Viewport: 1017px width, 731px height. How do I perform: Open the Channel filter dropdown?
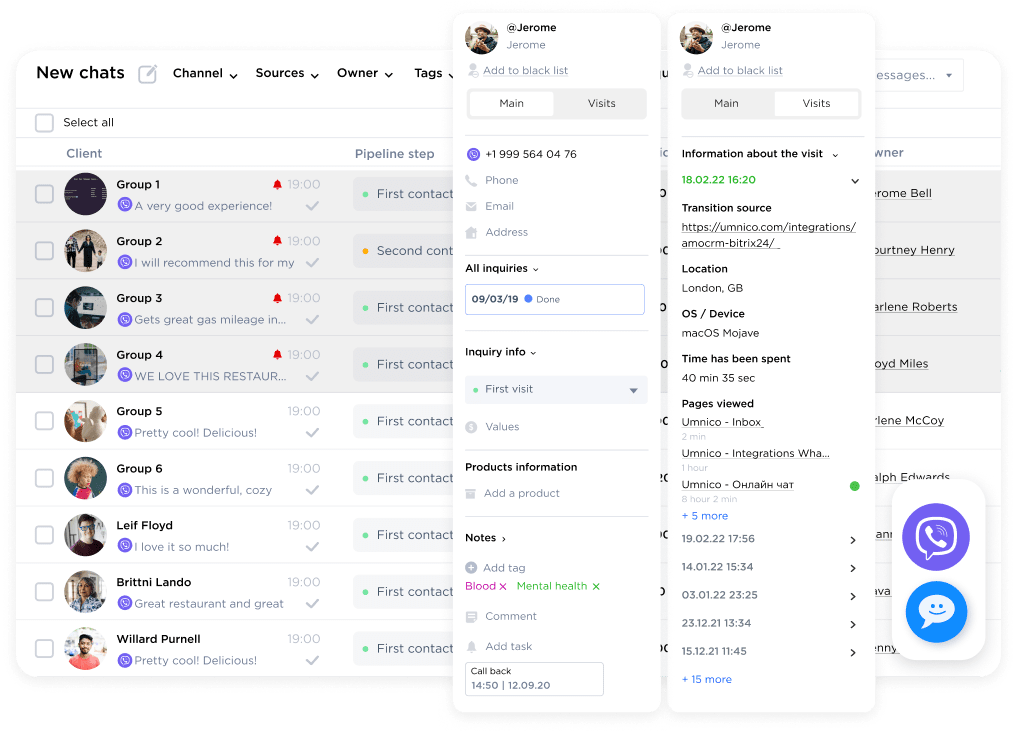click(x=205, y=74)
